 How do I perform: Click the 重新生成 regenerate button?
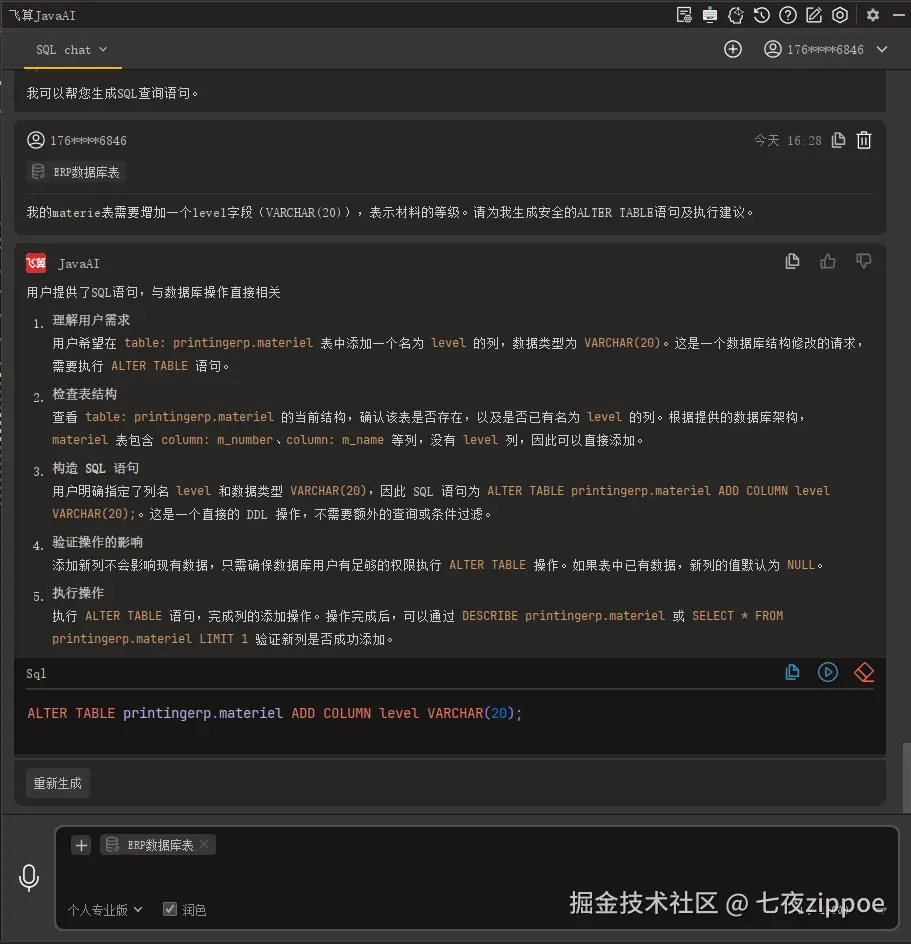click(x=58, y=783)
